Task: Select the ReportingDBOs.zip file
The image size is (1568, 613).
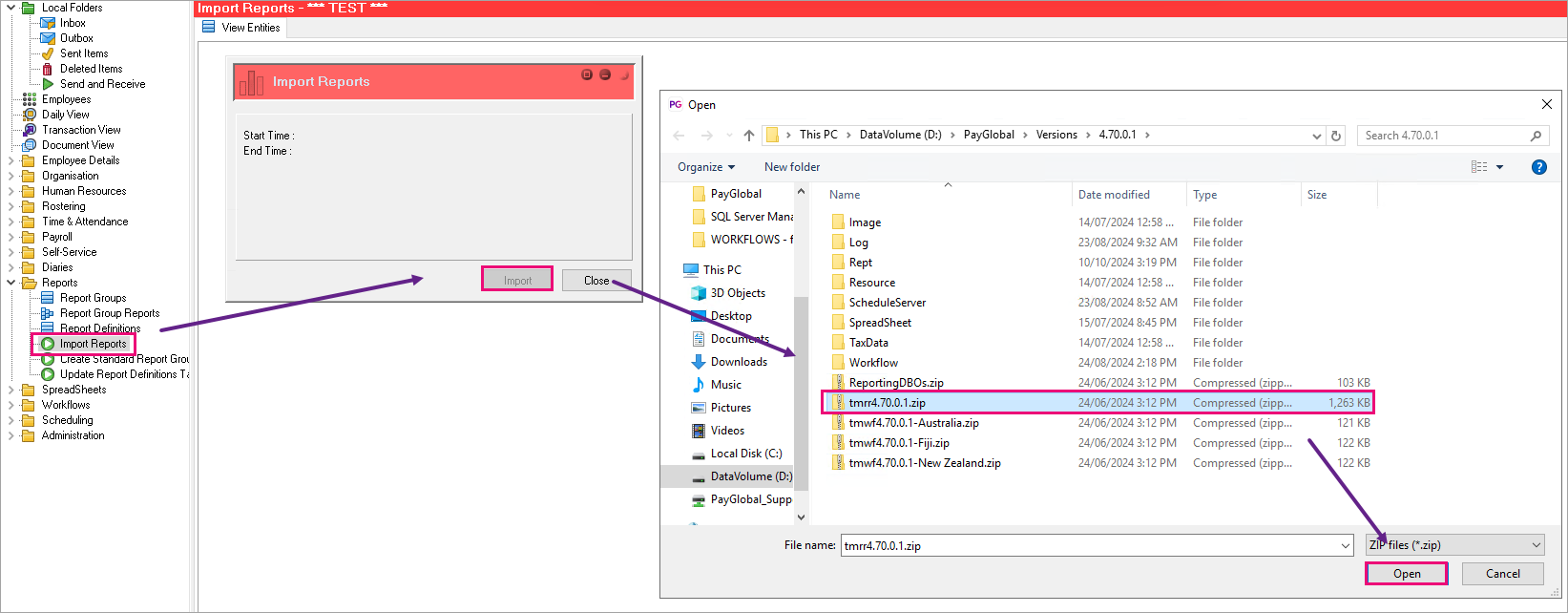Action: [895, 383]
